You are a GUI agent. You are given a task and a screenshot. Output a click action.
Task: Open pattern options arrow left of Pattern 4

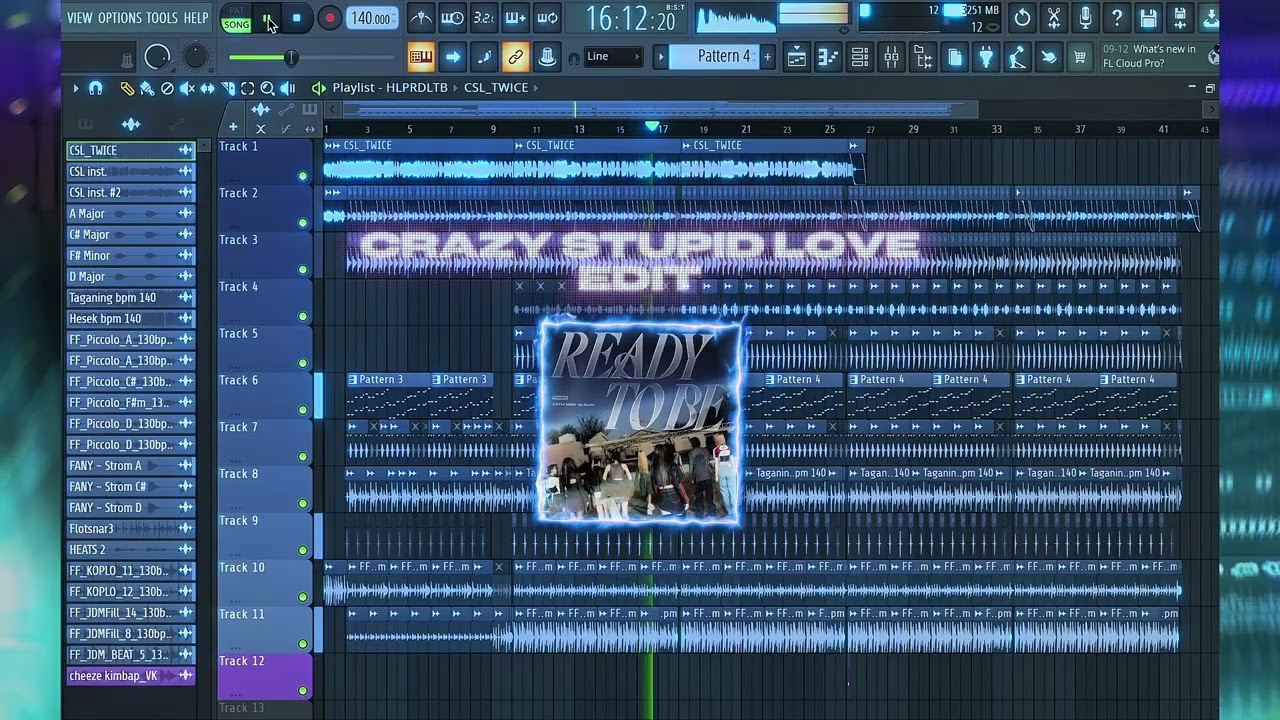pyautogui.click(x=660, y=57)
